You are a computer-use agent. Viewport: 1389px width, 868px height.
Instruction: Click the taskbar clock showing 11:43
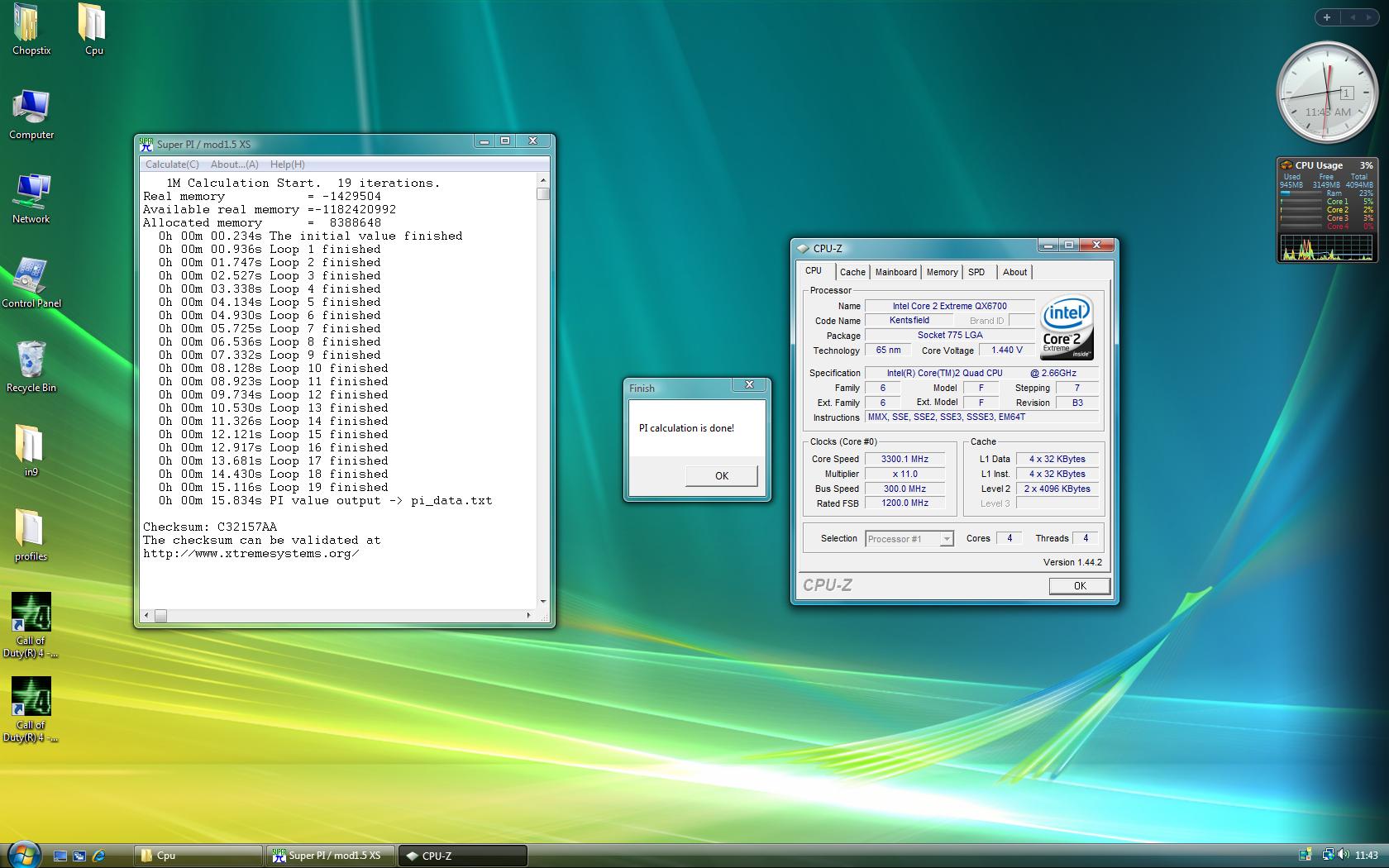[x=1367, y=856]
